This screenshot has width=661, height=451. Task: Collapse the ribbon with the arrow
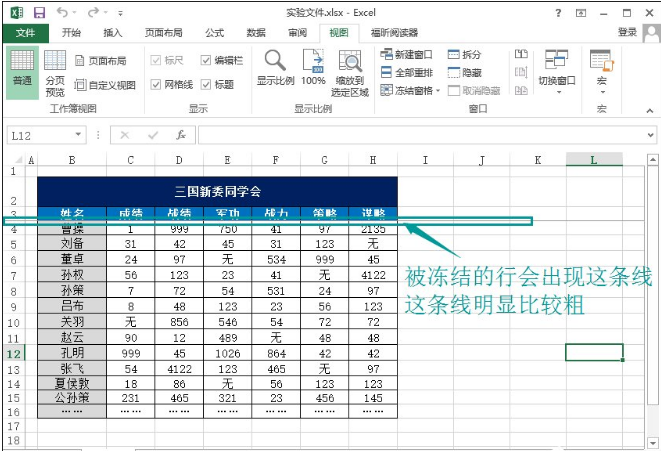[x=650, y=110]
